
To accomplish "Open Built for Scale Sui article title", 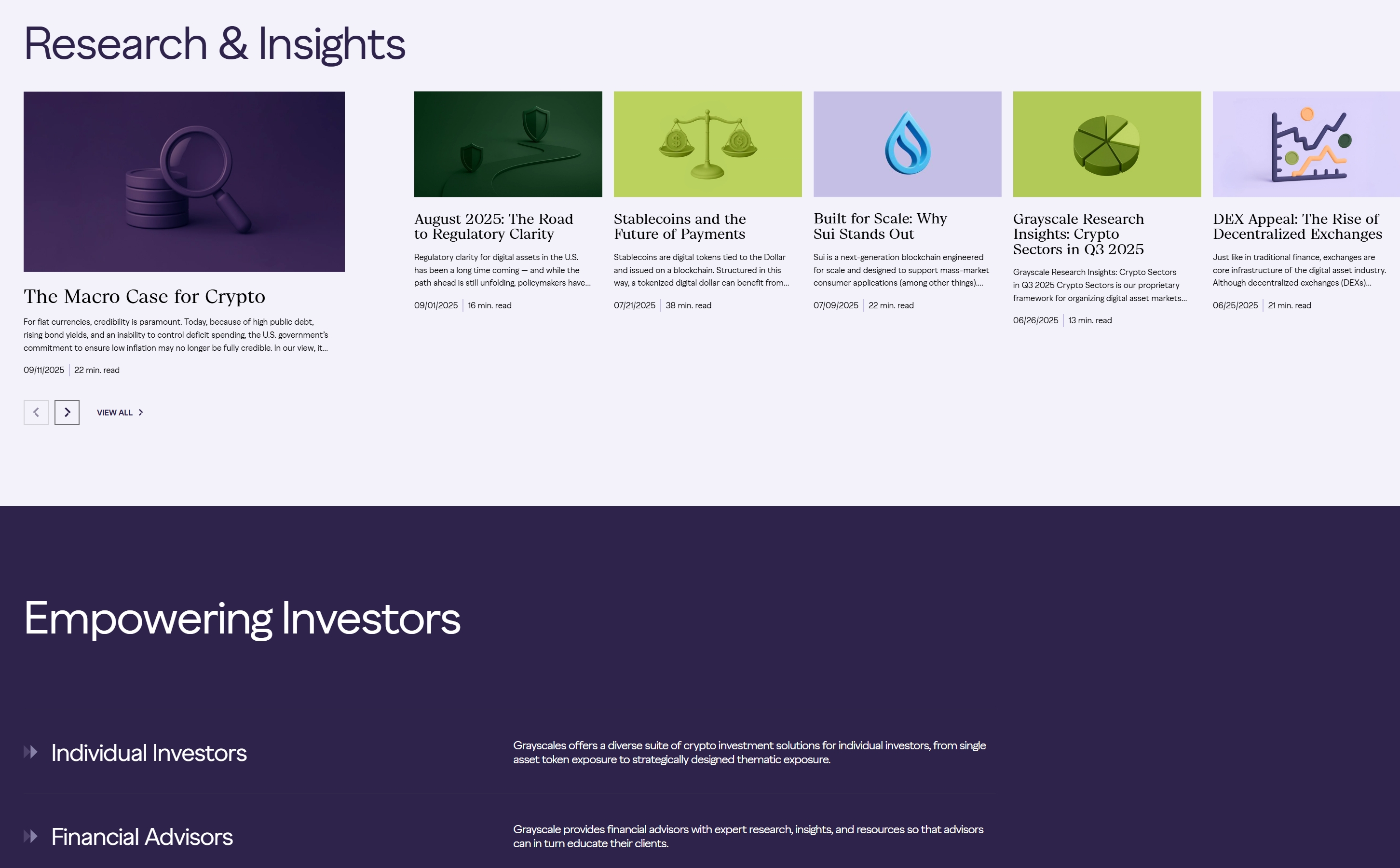I will 880,226.
